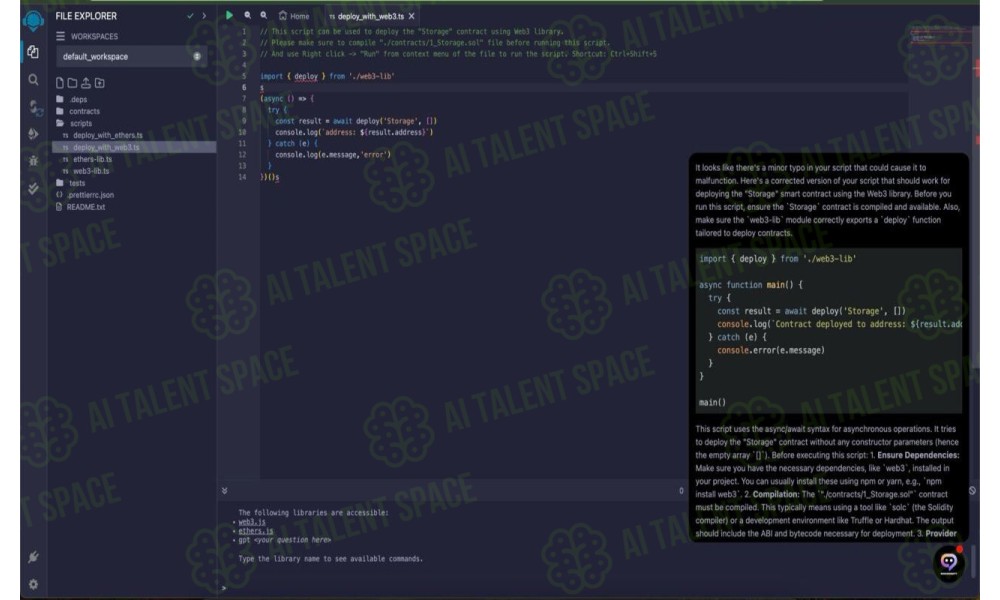This screenshot has width=1000, height=600.
Task: Click the web3.js link in terminal
Action: [252, 522]
